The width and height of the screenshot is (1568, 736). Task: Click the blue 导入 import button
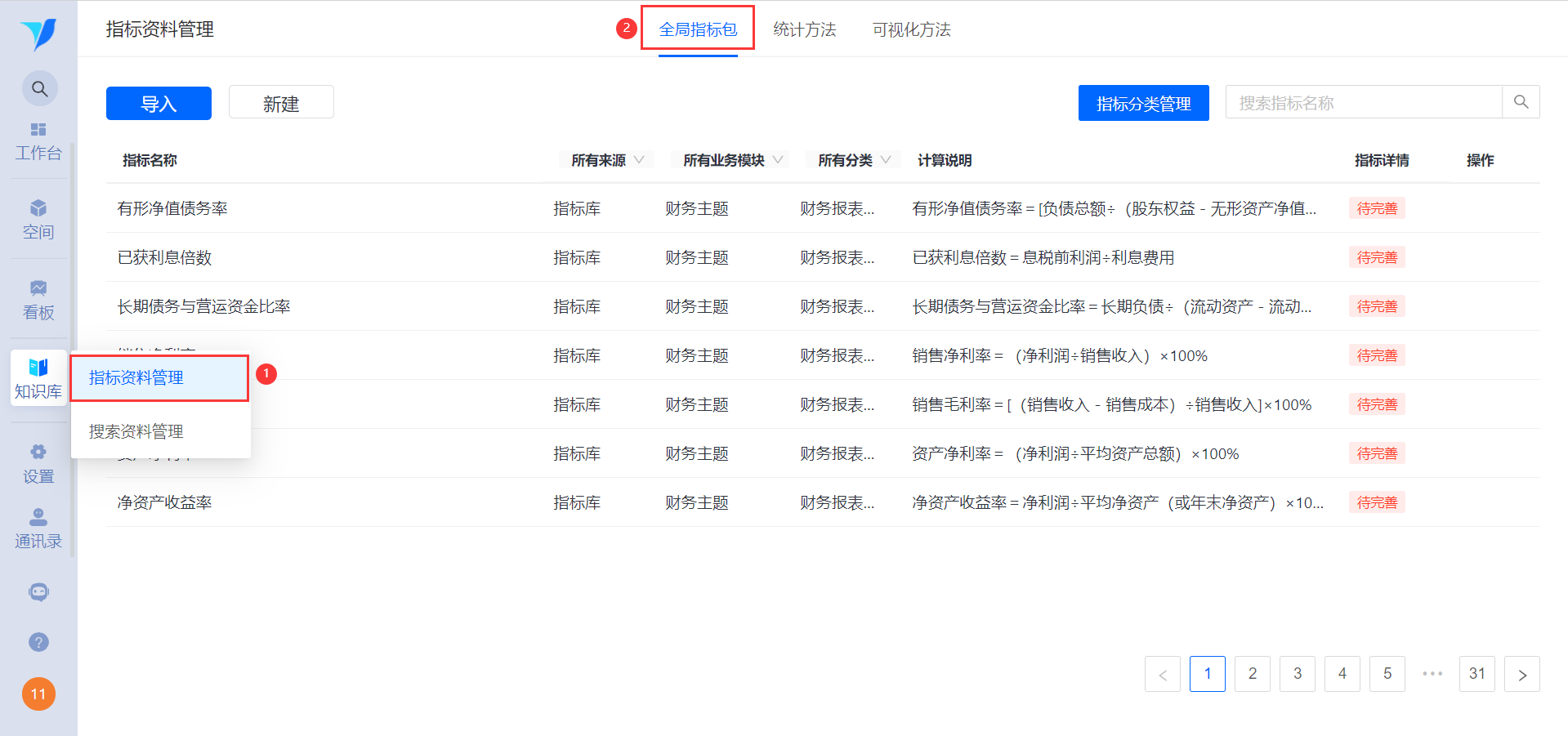159,104
